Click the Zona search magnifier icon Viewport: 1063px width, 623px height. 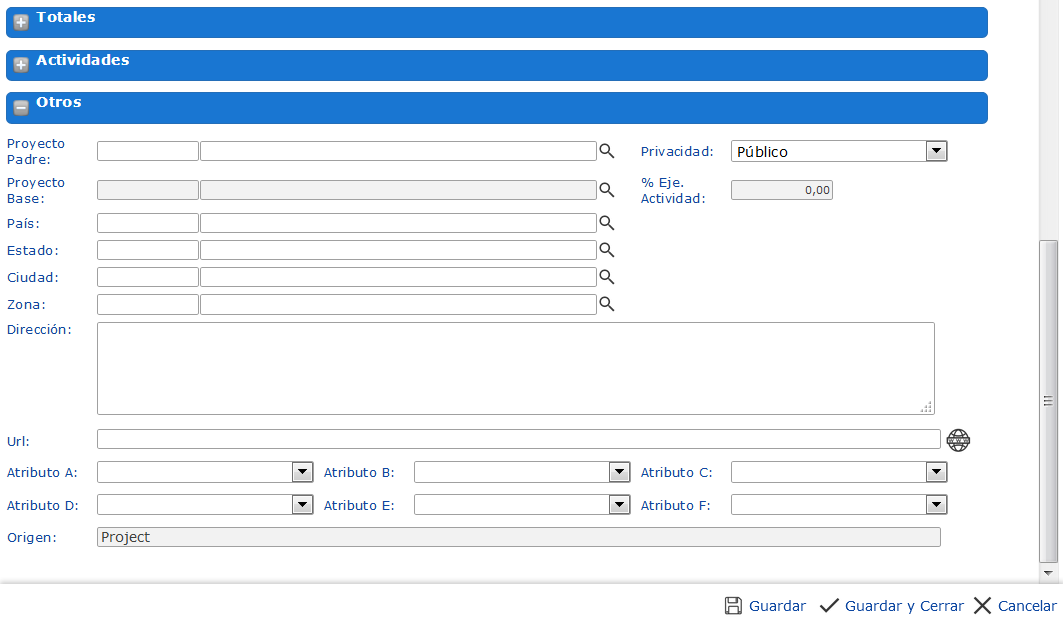(606, 304)
